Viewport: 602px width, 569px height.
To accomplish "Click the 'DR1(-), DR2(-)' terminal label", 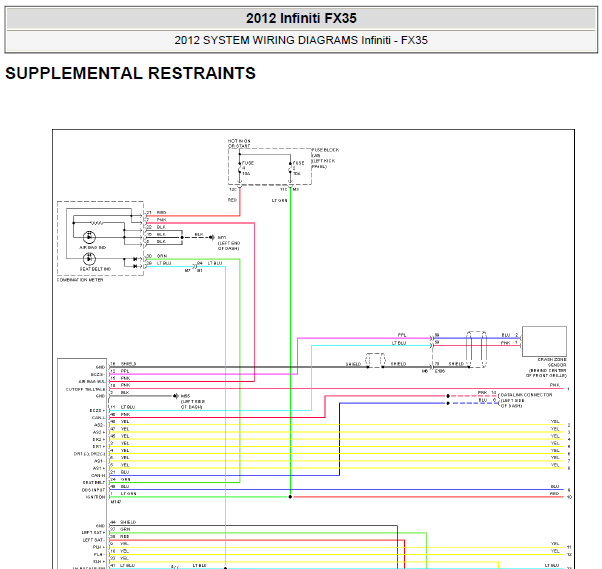I will click(89, 454).
